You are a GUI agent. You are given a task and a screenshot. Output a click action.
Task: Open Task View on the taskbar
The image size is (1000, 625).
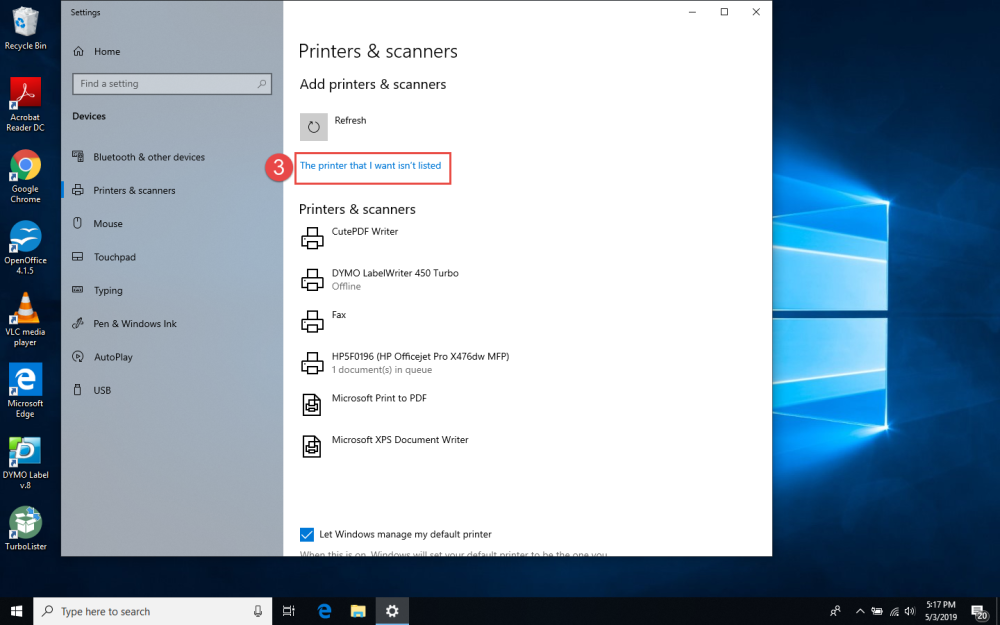(288, 611)
